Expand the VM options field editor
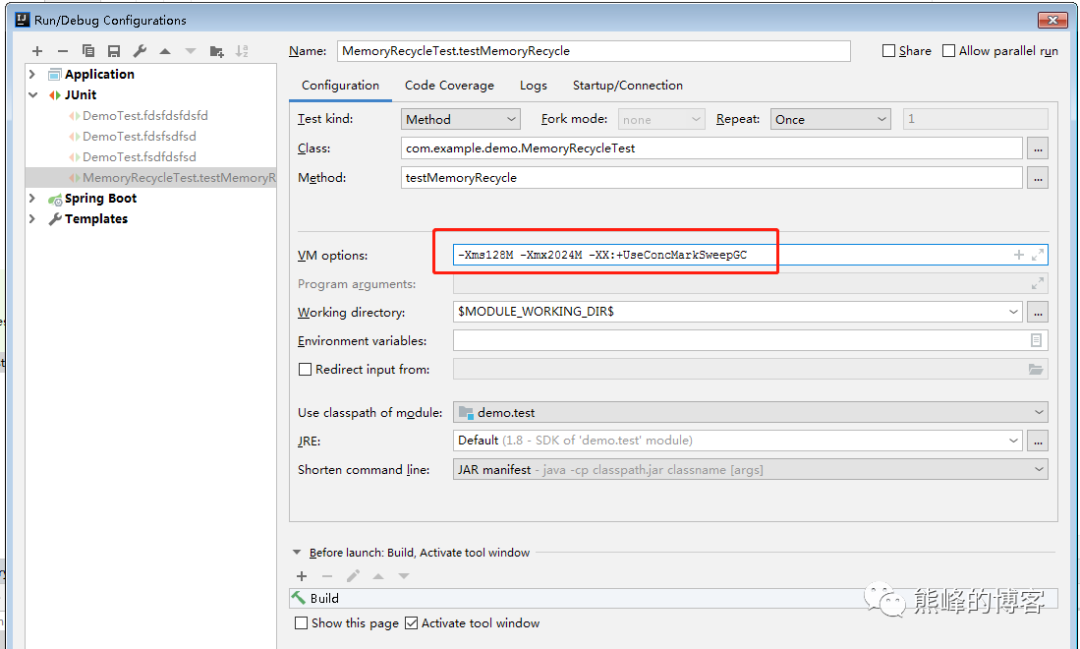 point(1038,255)
